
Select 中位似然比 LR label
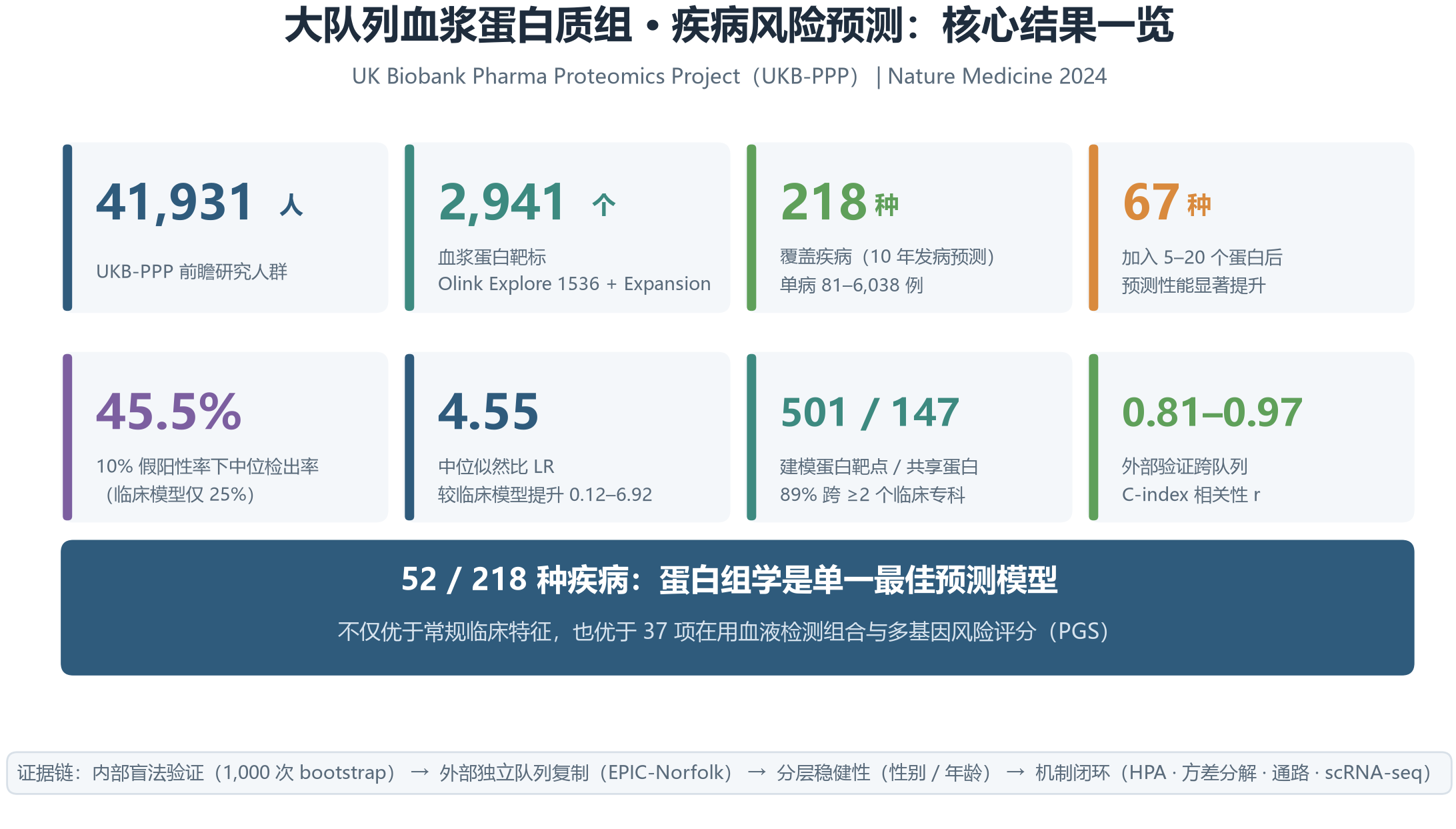(x=496, y=466)
